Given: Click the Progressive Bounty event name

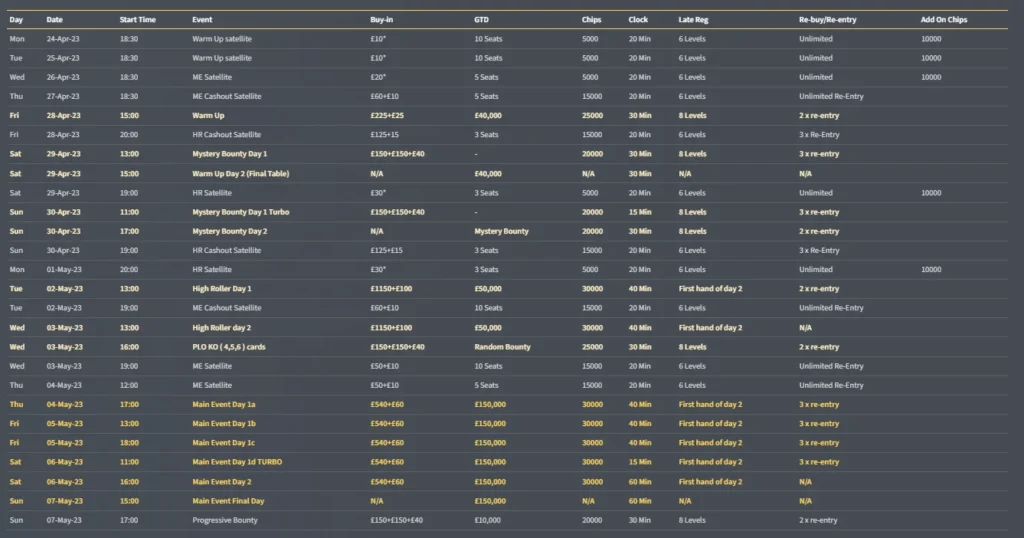Looking at the screenshot, I should click(x=223, y=520).
